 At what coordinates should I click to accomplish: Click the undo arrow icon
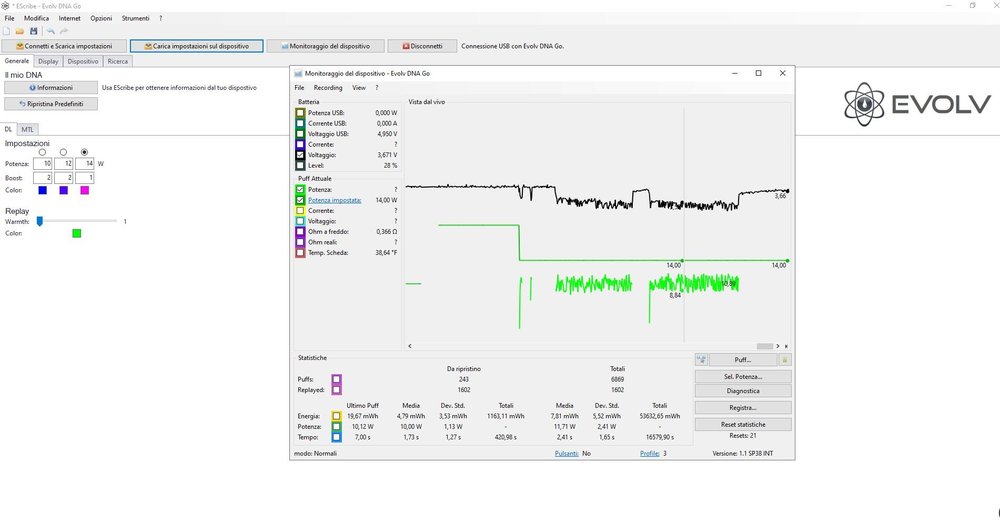coord(50,31)
